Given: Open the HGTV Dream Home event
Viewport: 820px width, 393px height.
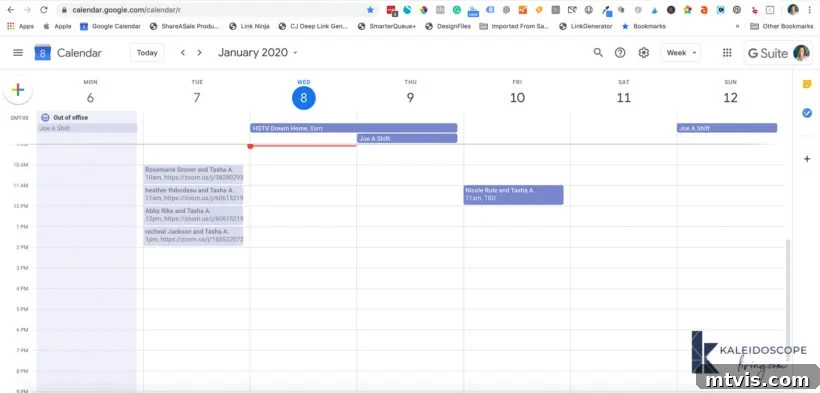Looking at the screenshot, I should [354, 128].
